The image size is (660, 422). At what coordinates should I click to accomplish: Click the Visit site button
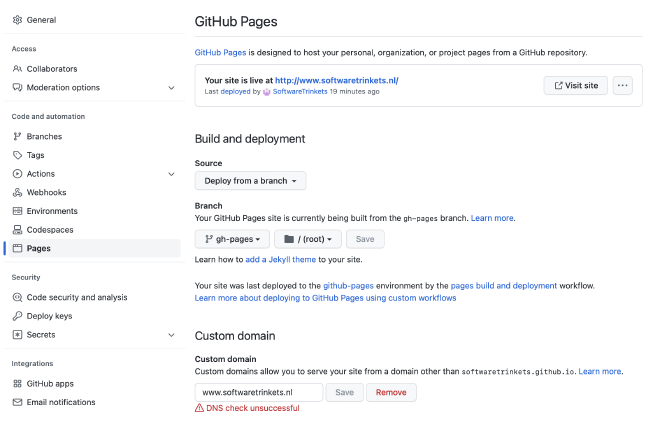(x=575, y=86)
